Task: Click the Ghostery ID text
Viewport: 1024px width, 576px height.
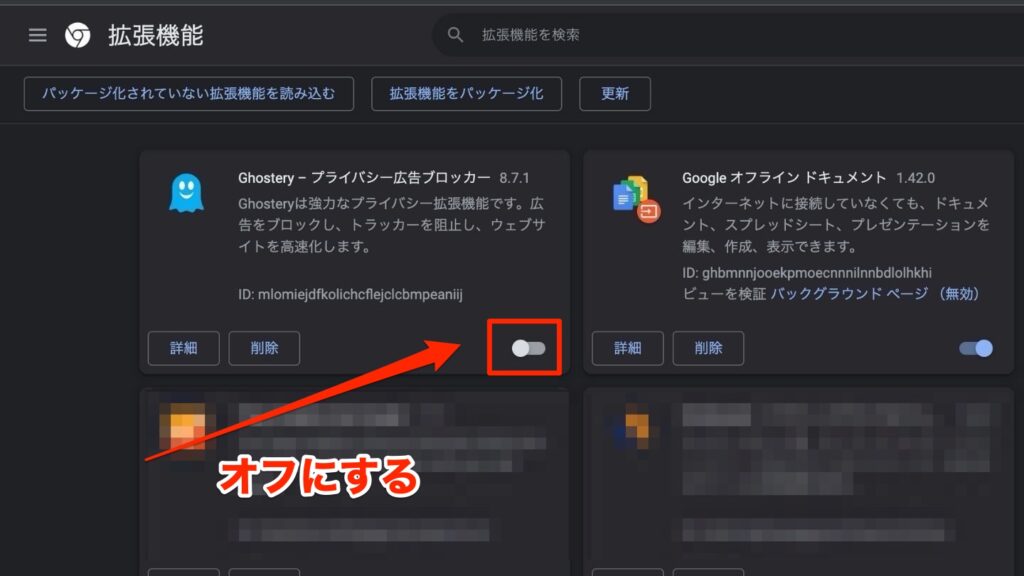Action: [x=350, y=295]
